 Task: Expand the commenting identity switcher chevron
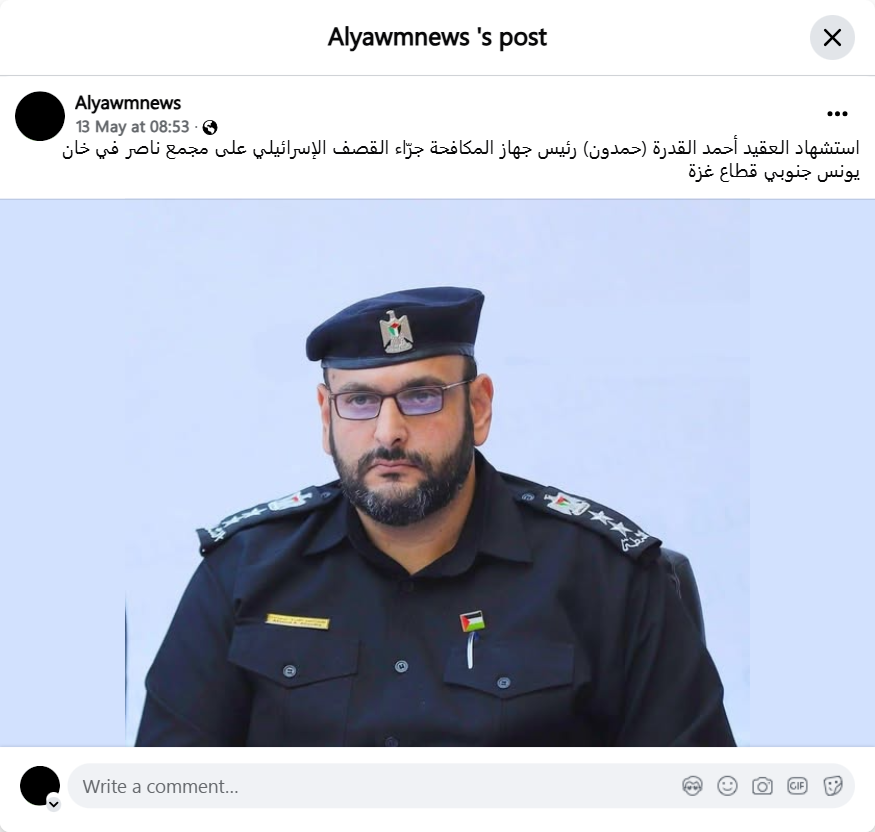click(x=54, y=804)
